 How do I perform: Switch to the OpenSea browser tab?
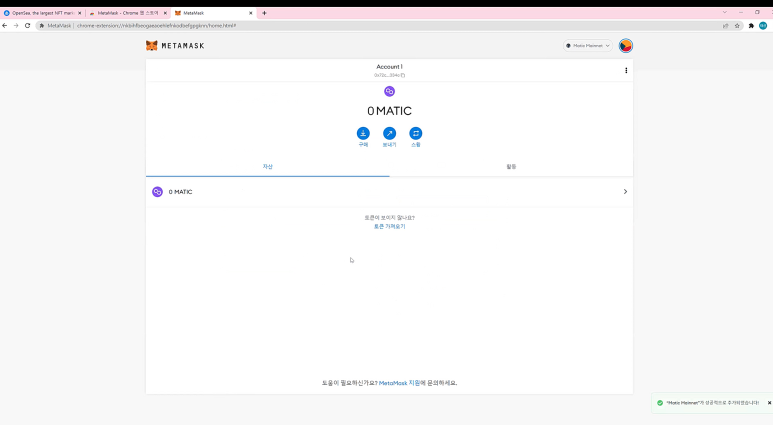click(42, 13)
